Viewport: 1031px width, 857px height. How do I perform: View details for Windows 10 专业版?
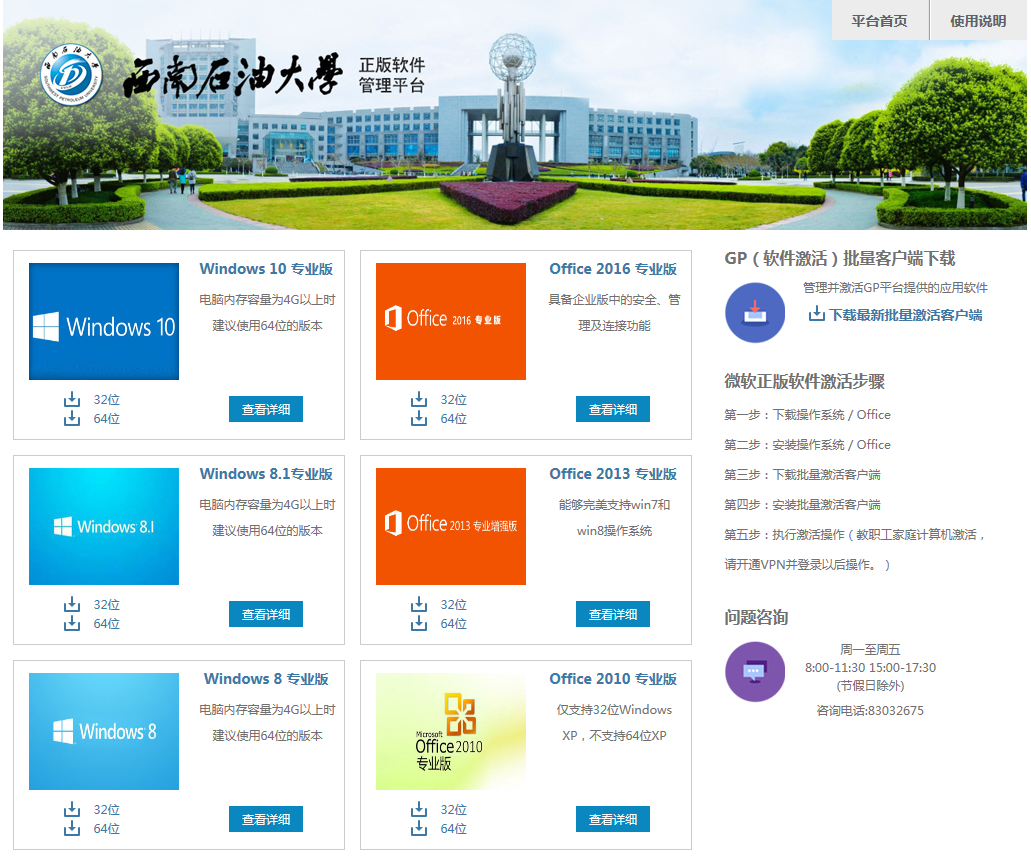coord(266,409)
